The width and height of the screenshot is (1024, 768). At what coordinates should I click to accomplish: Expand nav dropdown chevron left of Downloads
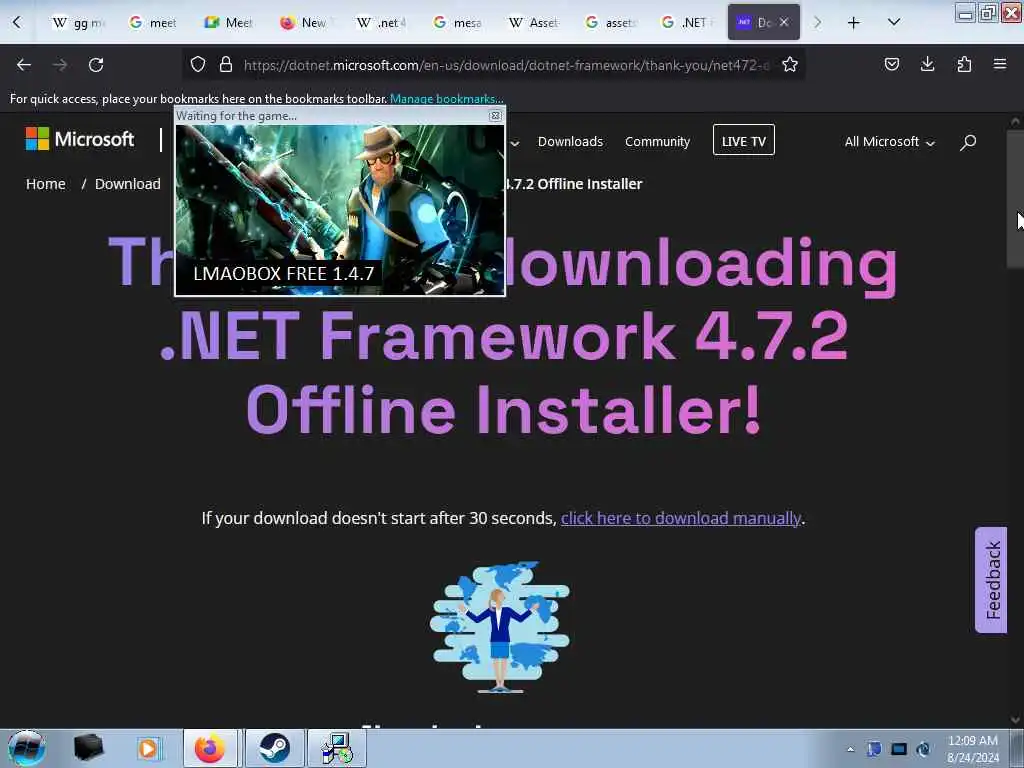click(x=515, y=142)
